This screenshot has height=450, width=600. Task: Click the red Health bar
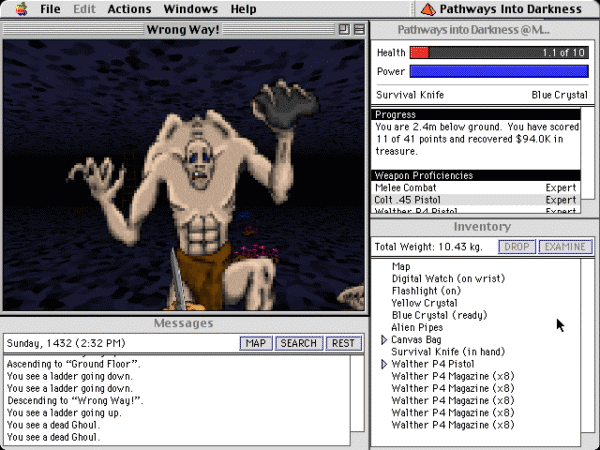[x=419, y=52]
